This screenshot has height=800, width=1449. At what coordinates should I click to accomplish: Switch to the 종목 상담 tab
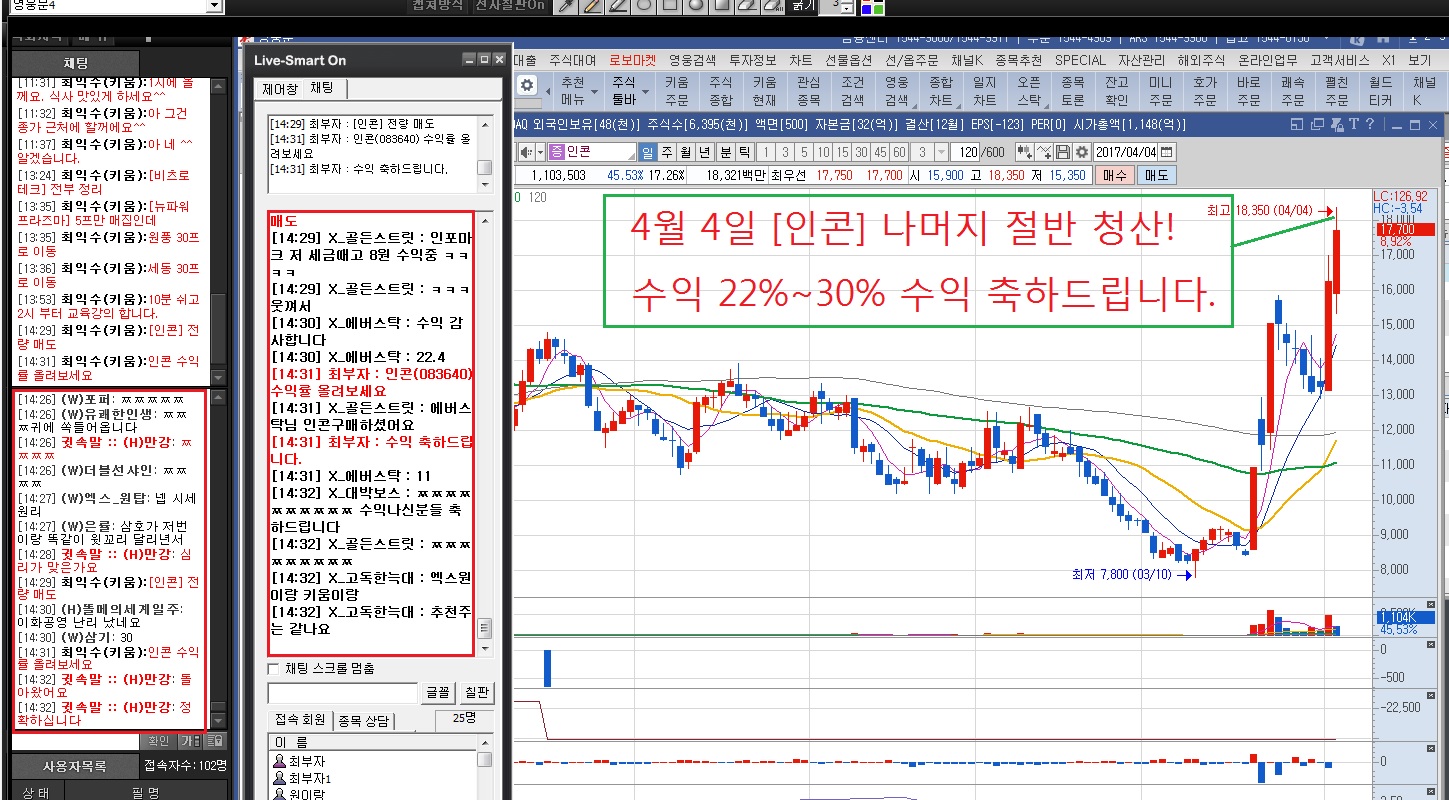coord(364,722)
